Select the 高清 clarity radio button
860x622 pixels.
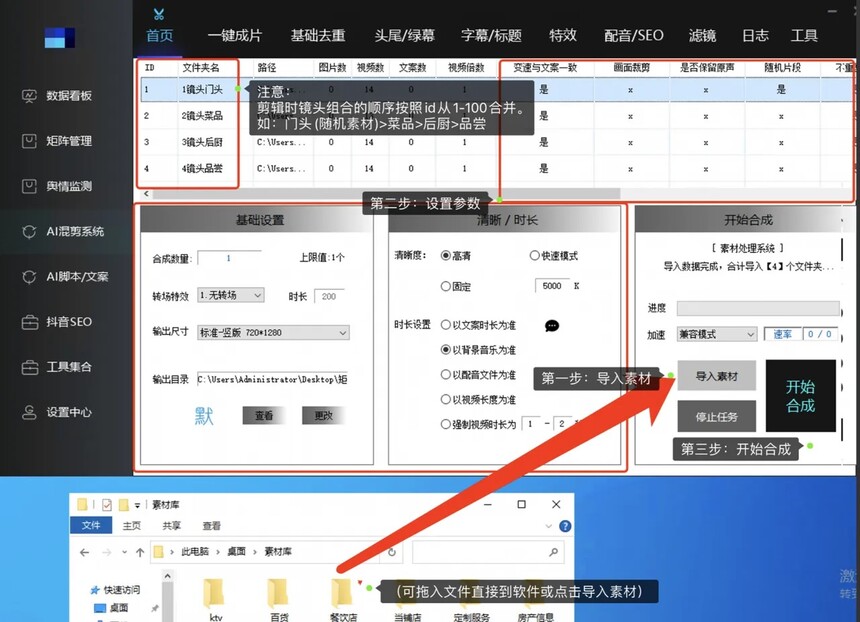(446, 256)
